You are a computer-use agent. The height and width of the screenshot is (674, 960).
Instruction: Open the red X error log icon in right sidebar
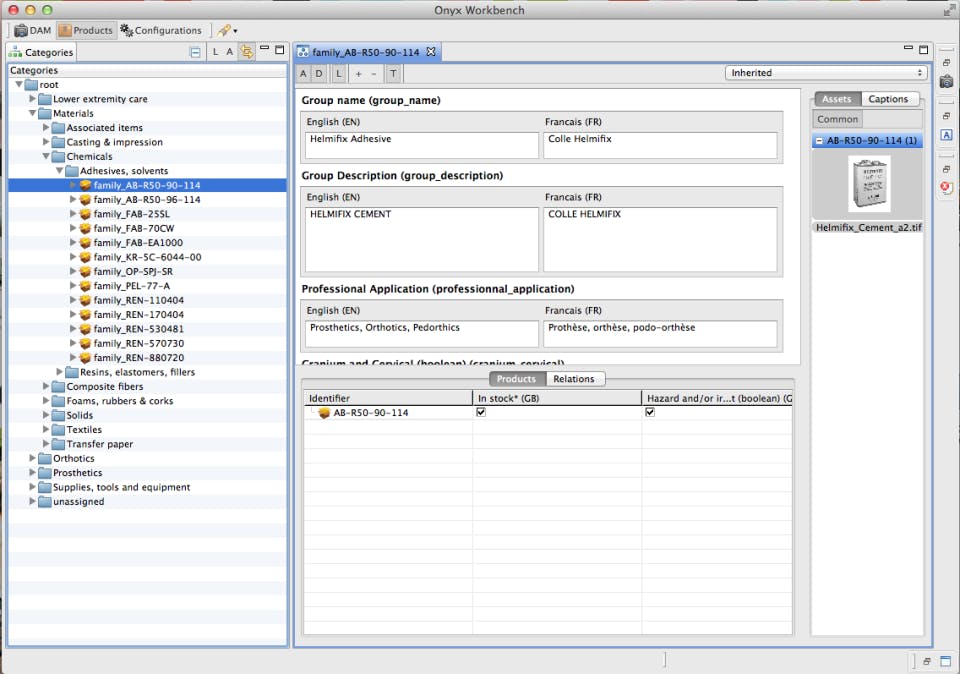[x=946, y=188]
